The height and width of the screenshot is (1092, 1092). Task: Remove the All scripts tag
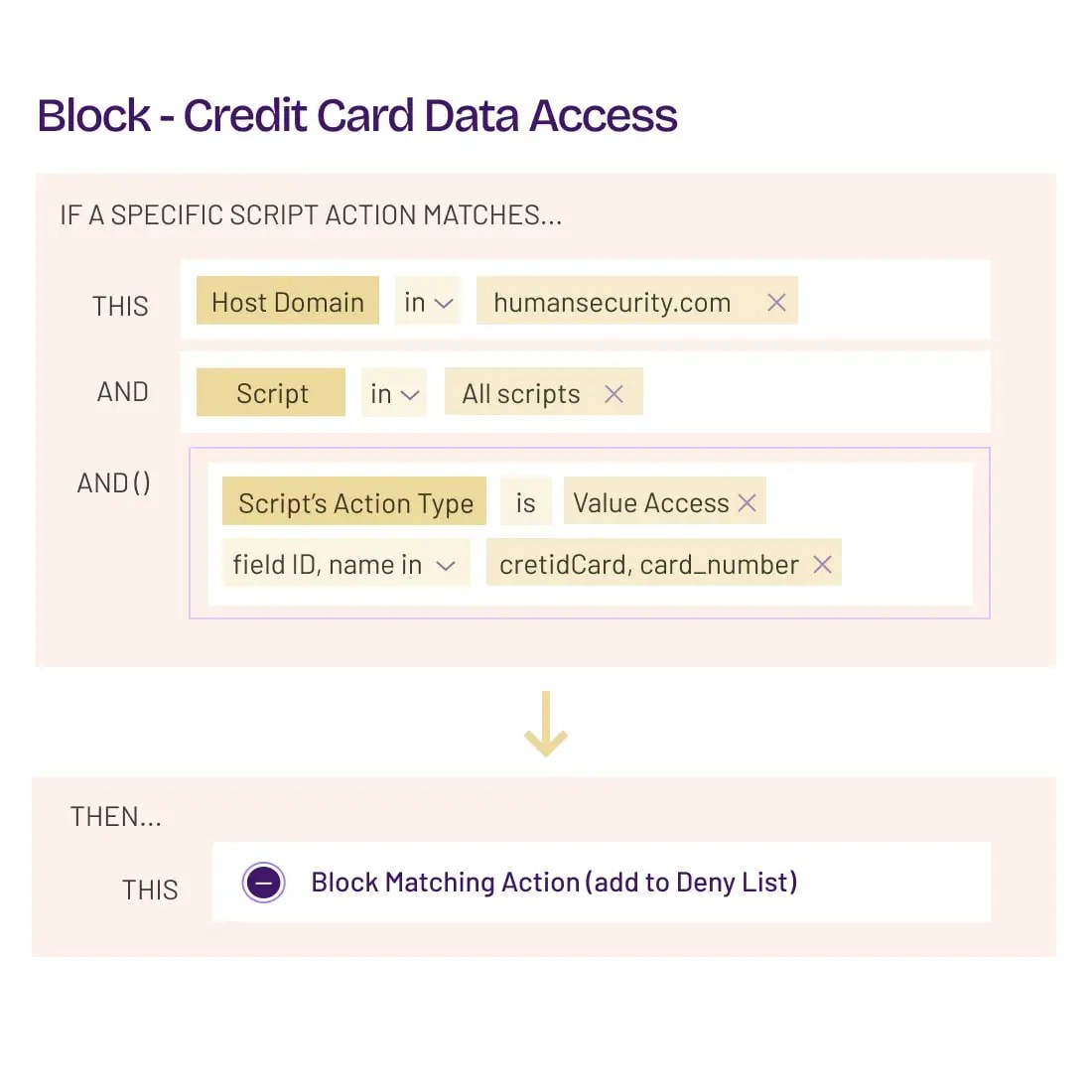click(x=614, y=394)
